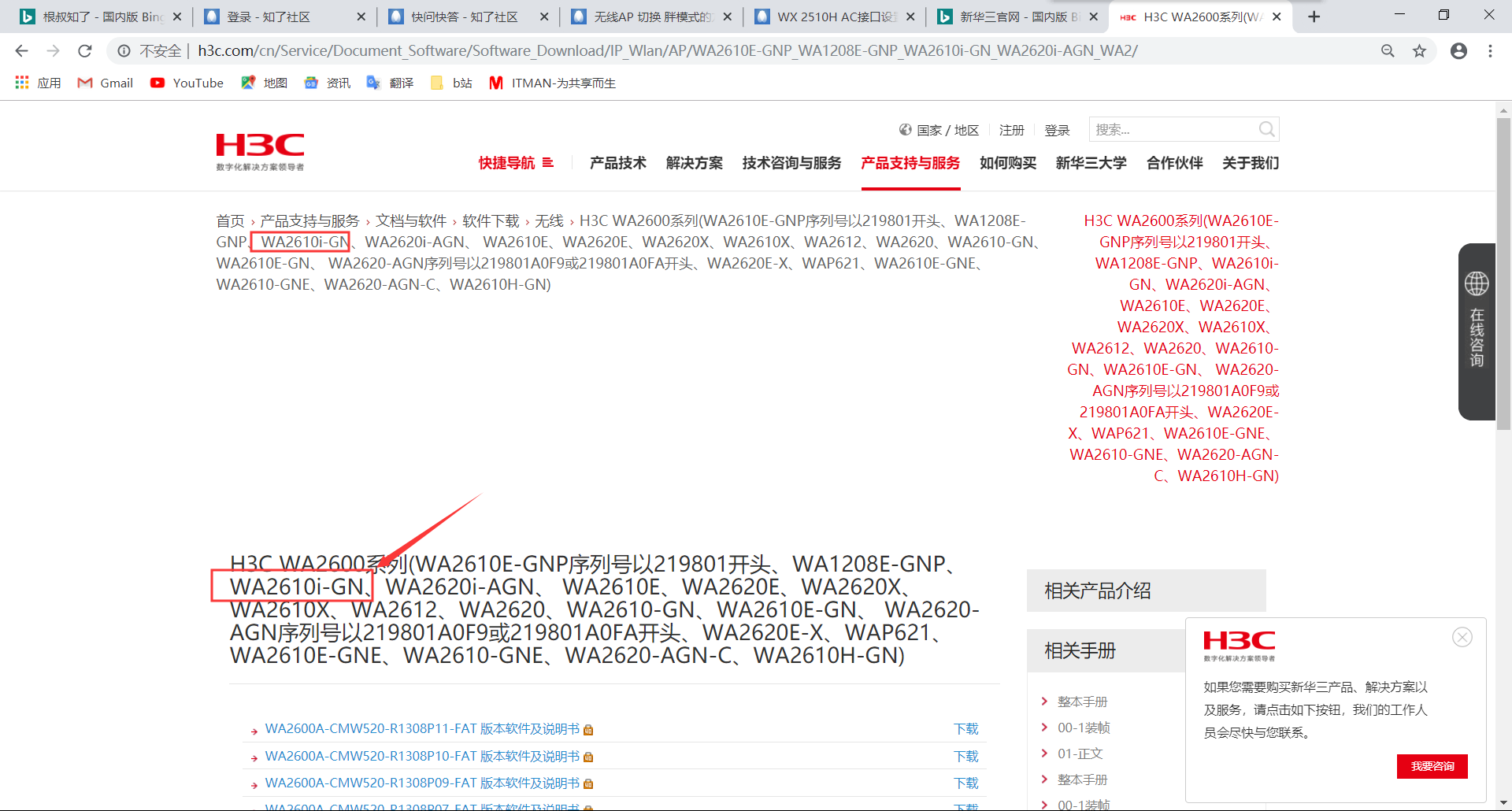This screenshot has height=811, width=1512.
Task: Open the 产品支持与服务 menu
Action: [x=910, y=163]
